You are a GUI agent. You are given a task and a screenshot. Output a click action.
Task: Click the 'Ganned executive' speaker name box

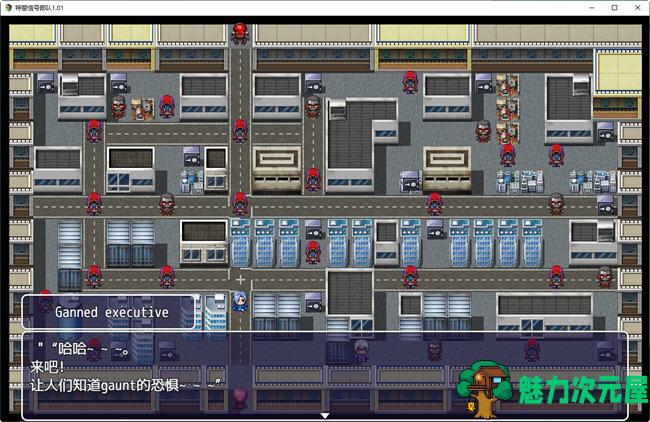click(x=108, y=312)
